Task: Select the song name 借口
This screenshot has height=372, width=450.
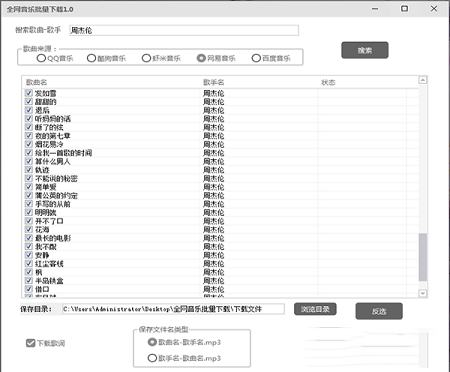Action: point(42,289)
